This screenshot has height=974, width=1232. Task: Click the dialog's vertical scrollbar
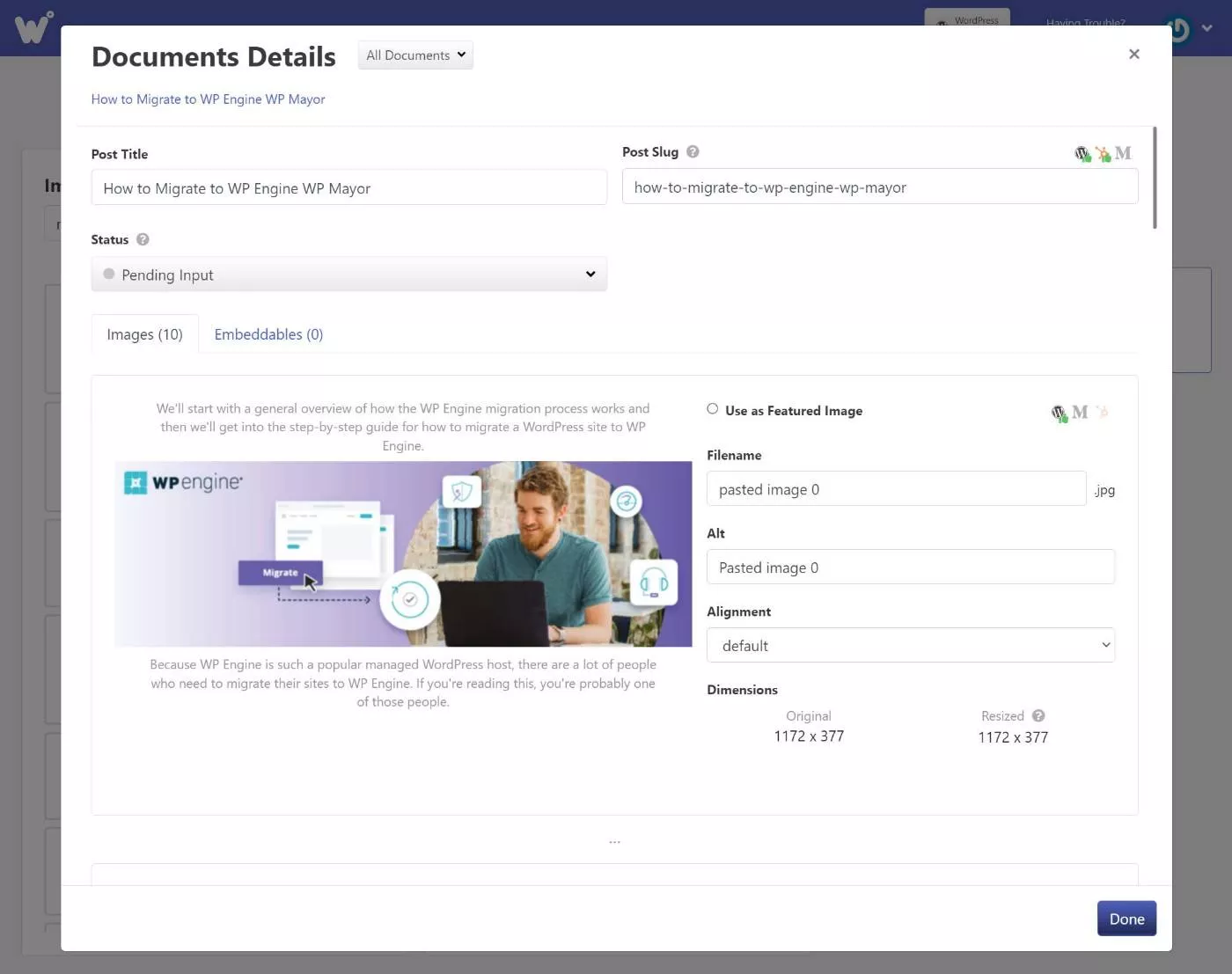click(x=1155, y=178)
